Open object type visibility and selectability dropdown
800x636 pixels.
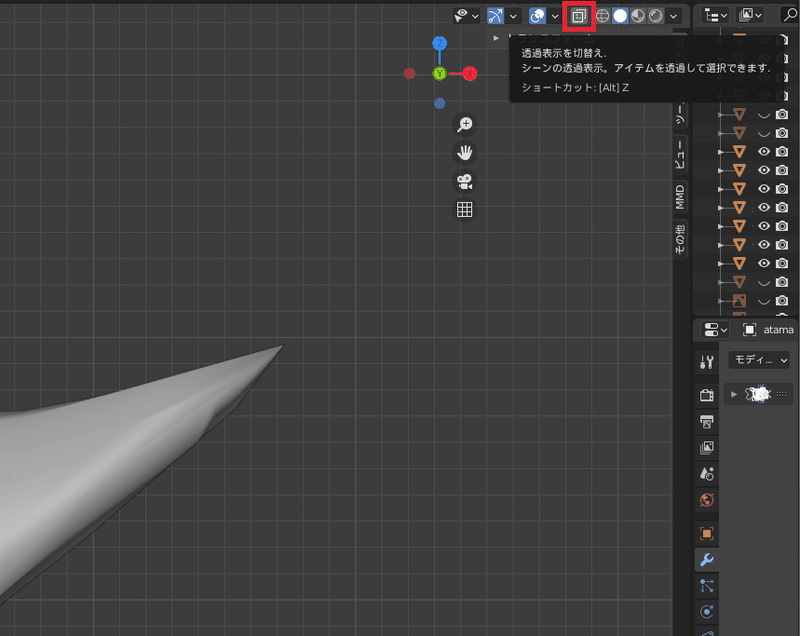click(466, 16)
